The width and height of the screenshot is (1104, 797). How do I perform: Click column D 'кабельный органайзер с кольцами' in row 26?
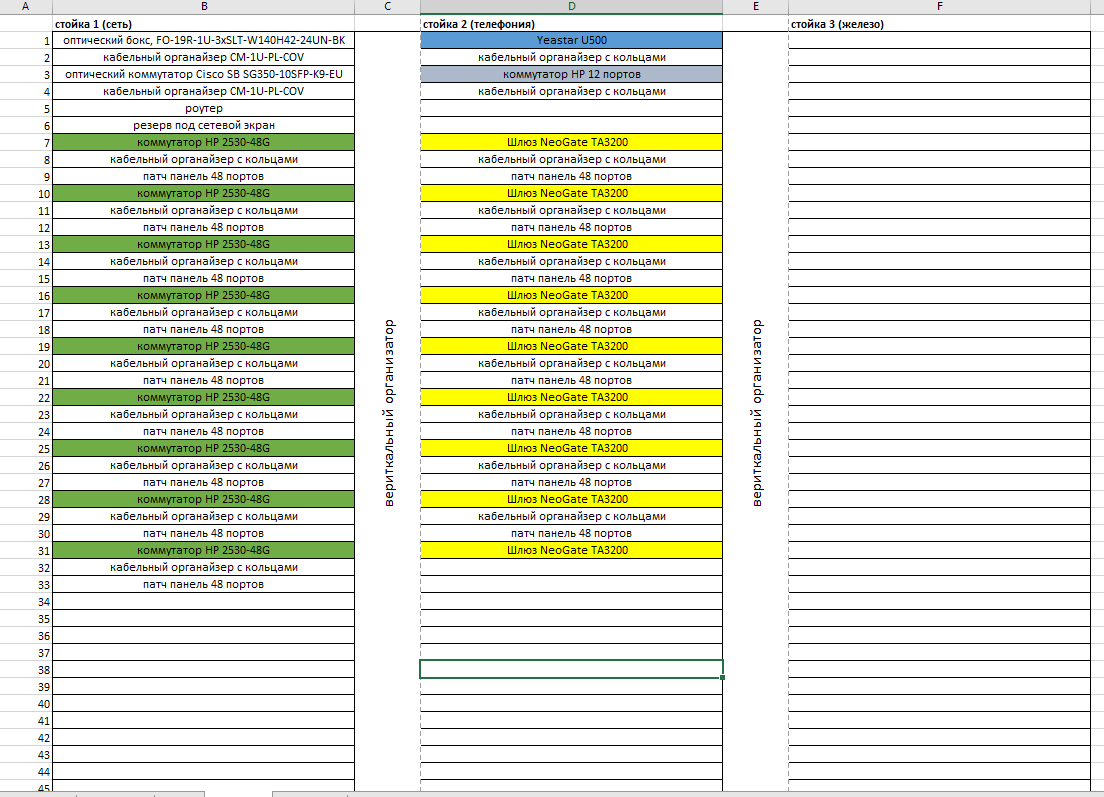[571, 465]
